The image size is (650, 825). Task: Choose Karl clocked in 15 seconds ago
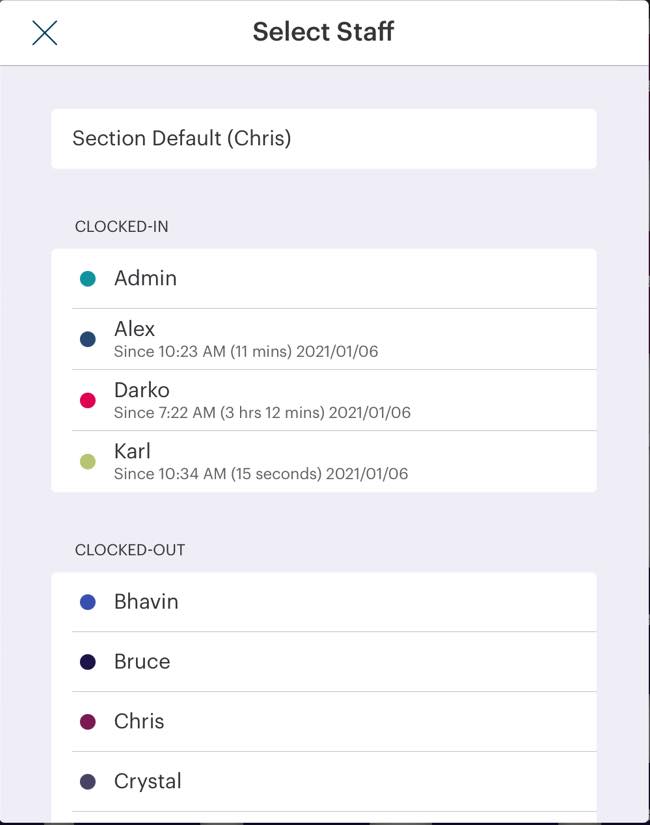(x=323, y=461)
